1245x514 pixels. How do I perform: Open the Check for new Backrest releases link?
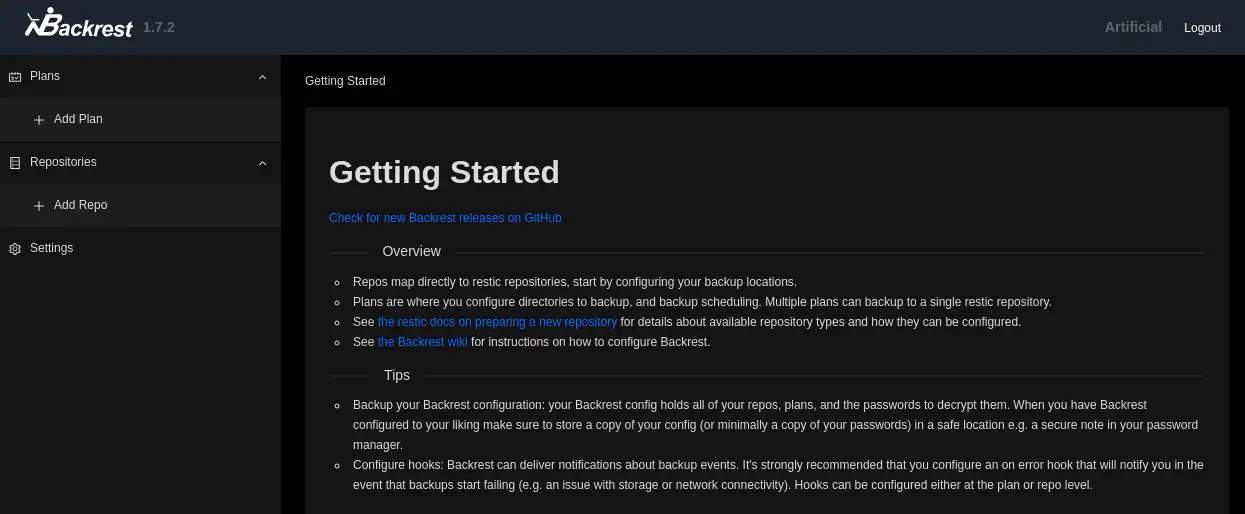point(445,218)
